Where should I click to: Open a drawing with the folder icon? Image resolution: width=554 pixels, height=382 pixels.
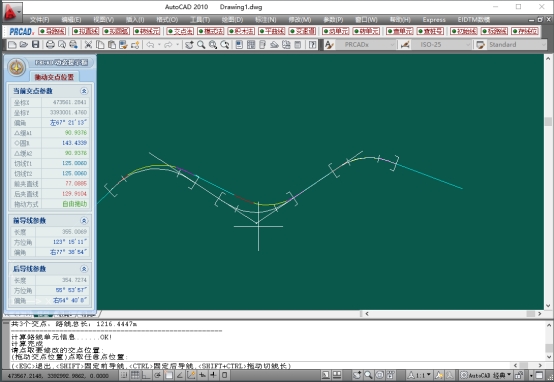pos(24,45)
